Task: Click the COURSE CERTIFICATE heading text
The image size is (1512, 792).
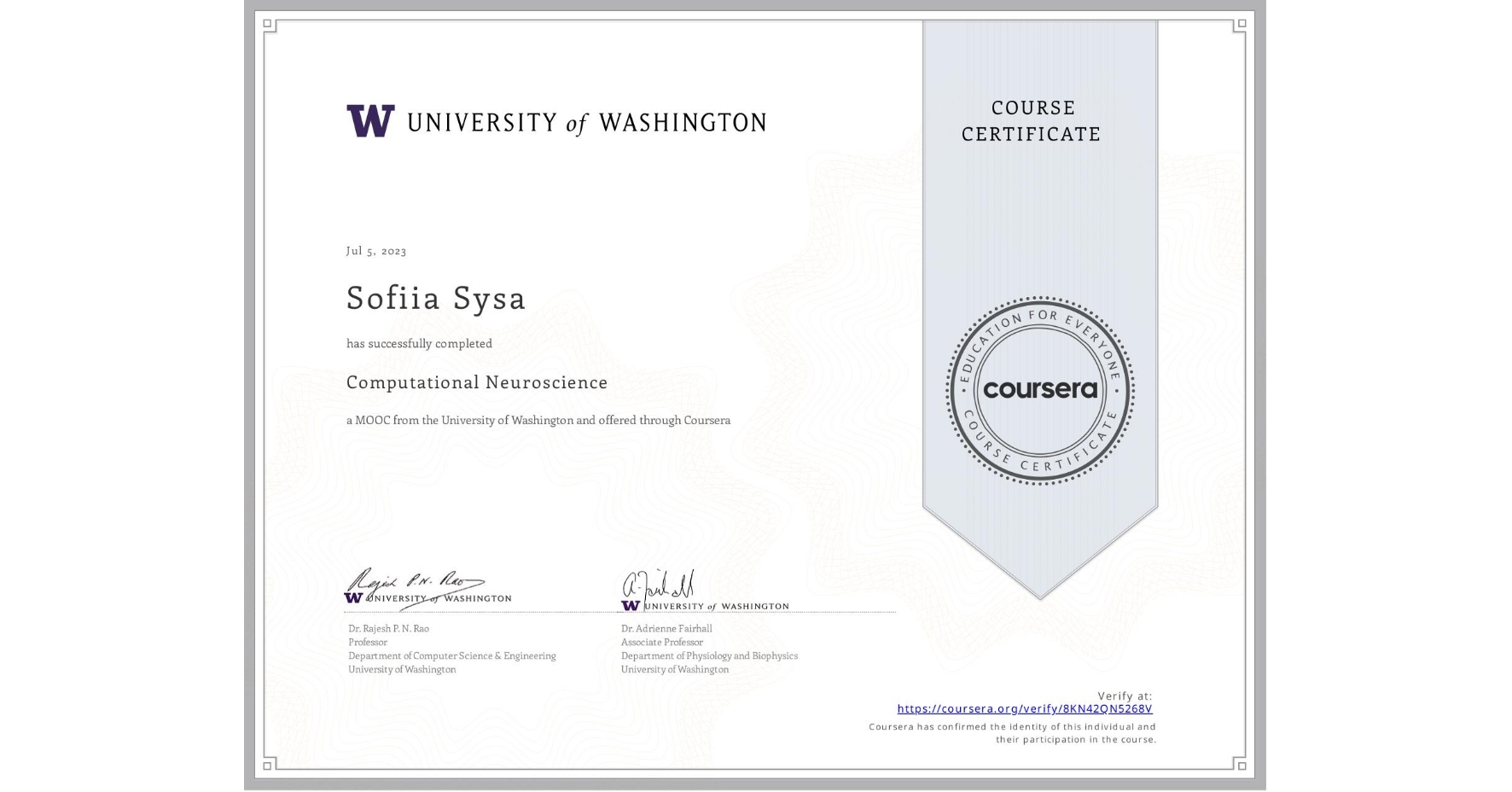Action: pyautogui.click(x=1029, y=121)
